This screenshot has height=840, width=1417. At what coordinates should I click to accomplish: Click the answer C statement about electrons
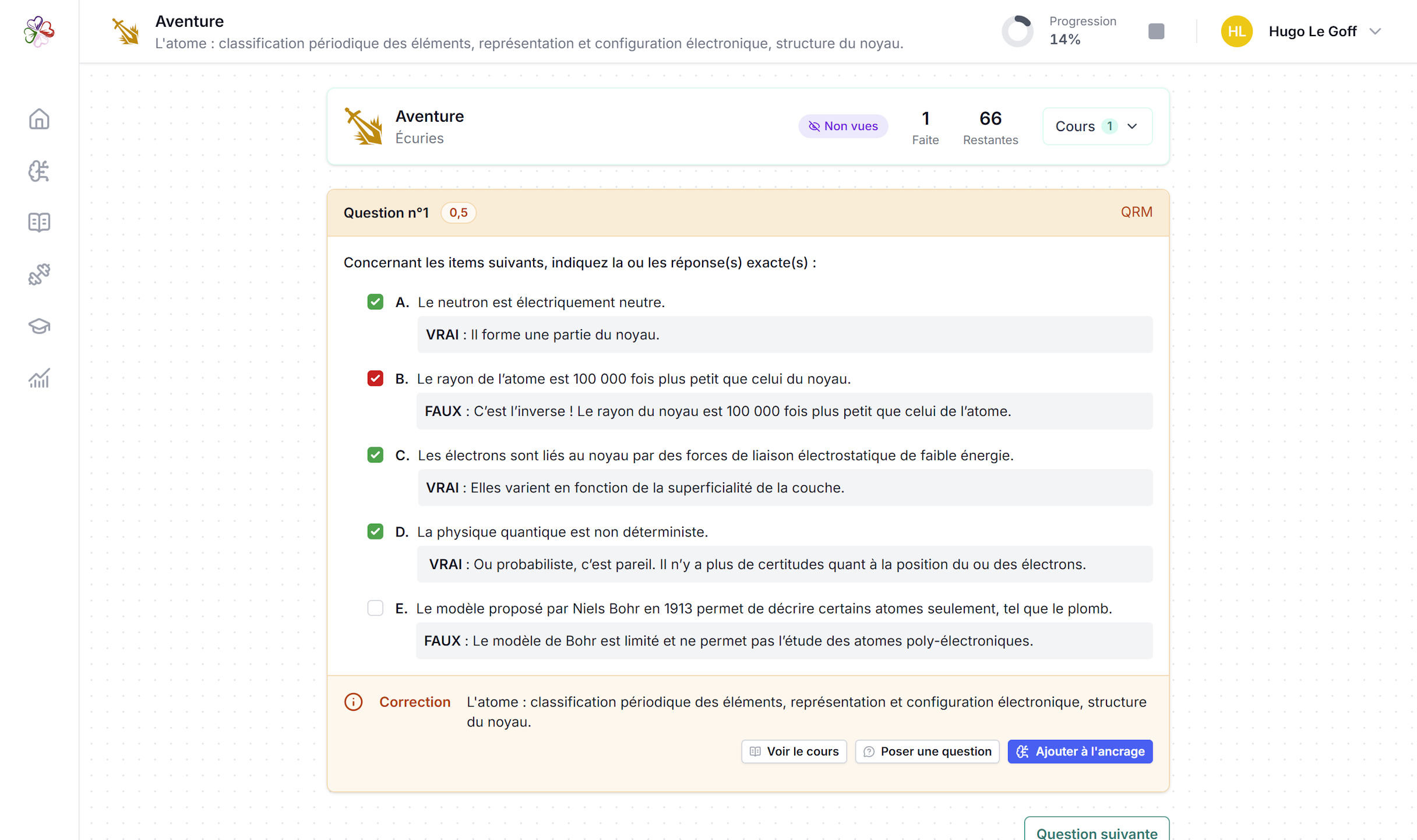[x=715, y=456]
